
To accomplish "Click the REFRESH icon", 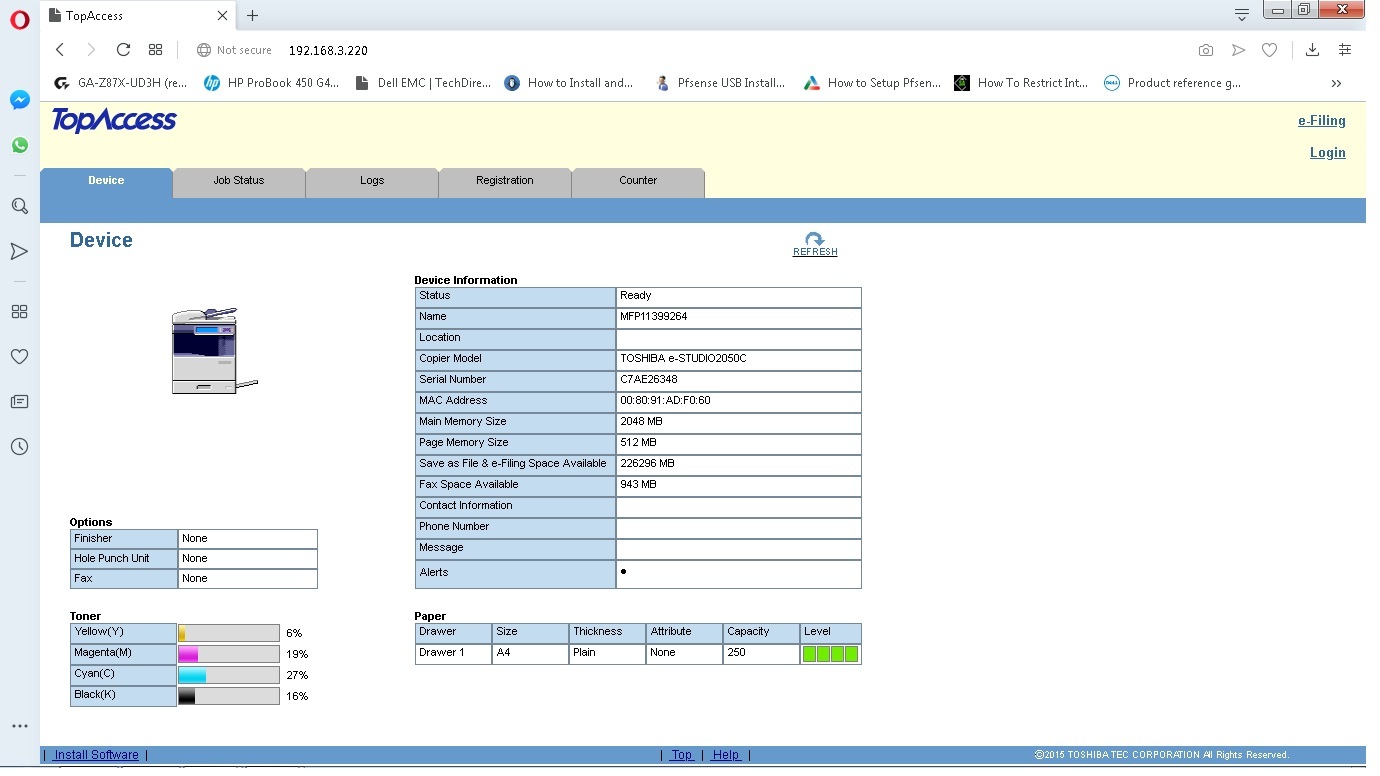I will [x=815, y=240].
